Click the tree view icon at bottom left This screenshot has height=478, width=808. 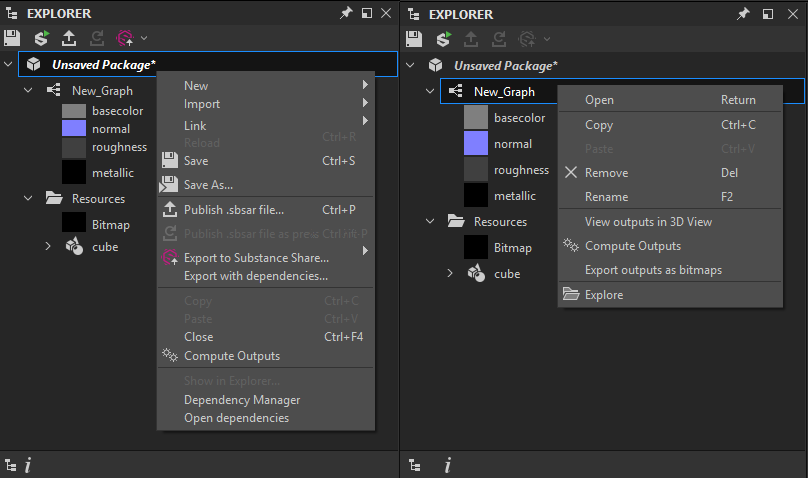pos(11,464)
